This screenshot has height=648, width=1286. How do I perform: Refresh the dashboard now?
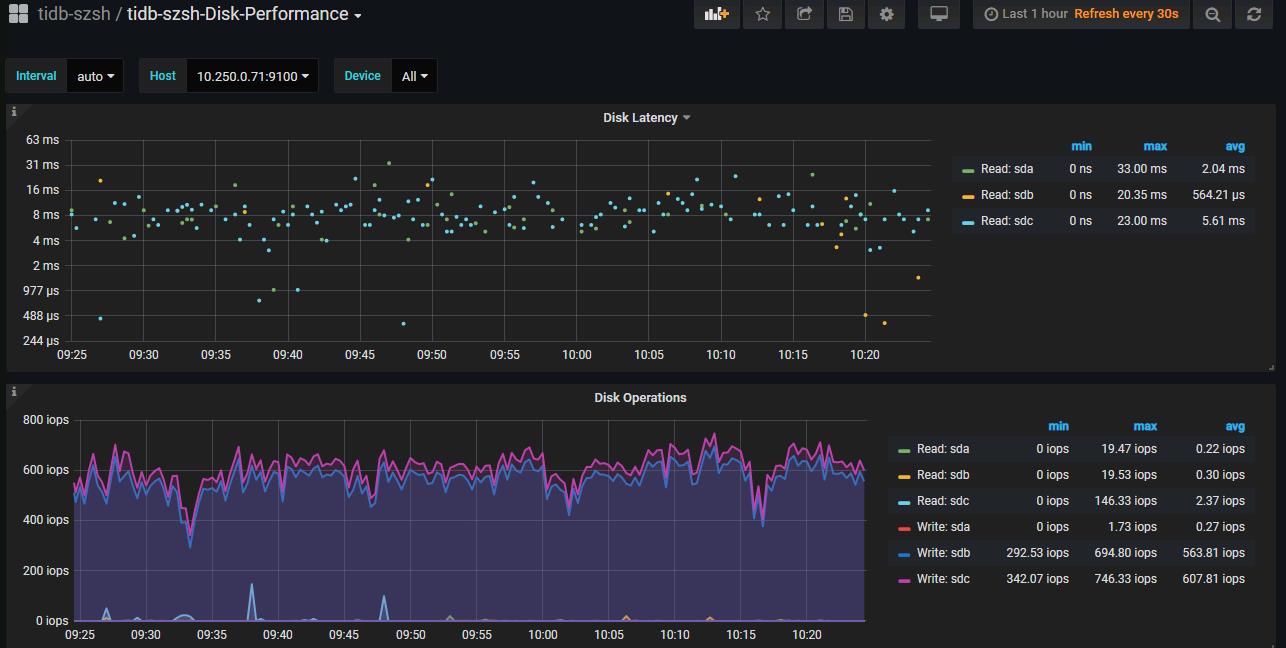(x=1254, y=14)
